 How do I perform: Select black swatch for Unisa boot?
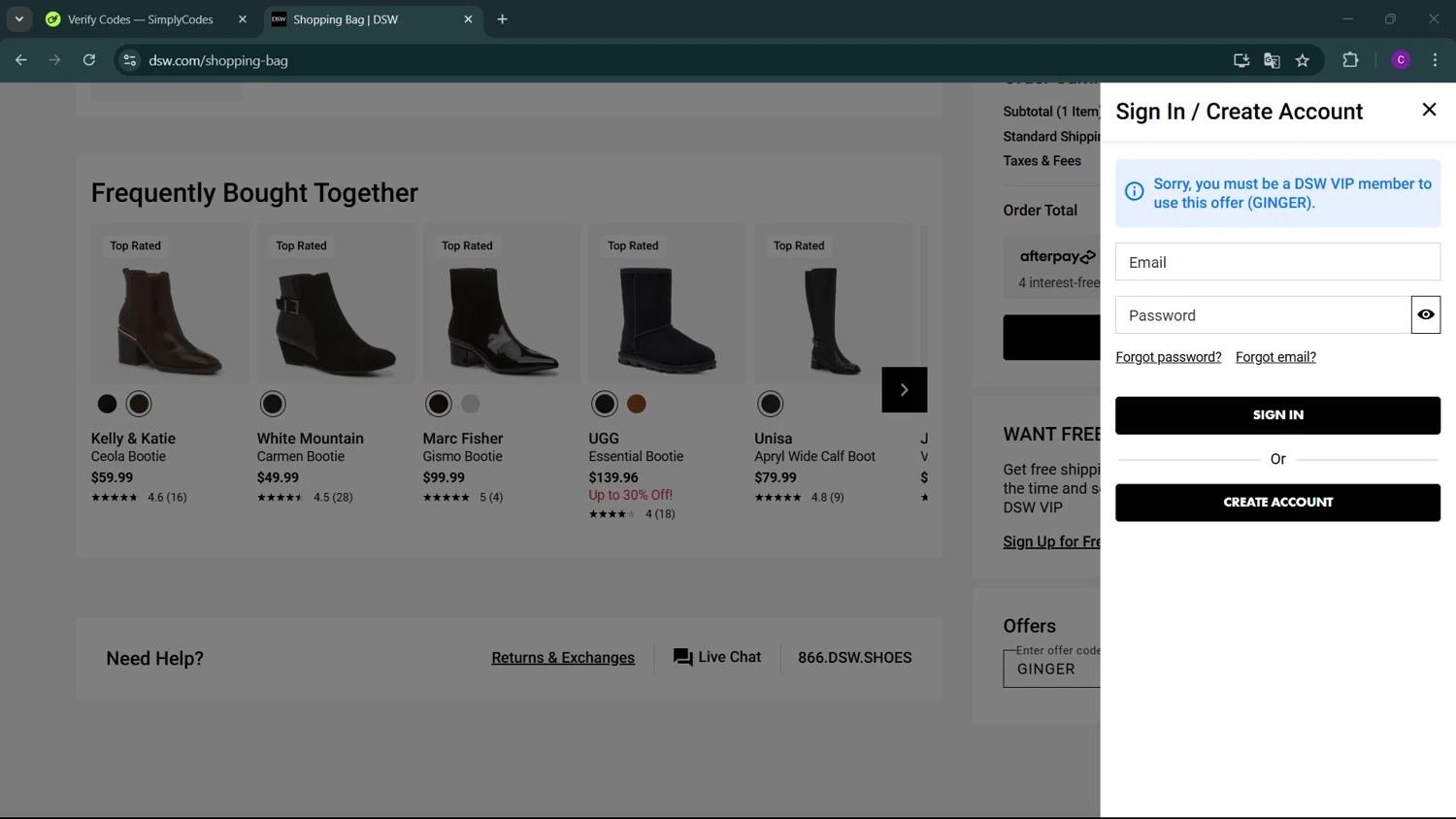pyautogui.click(x=771, y=404)
